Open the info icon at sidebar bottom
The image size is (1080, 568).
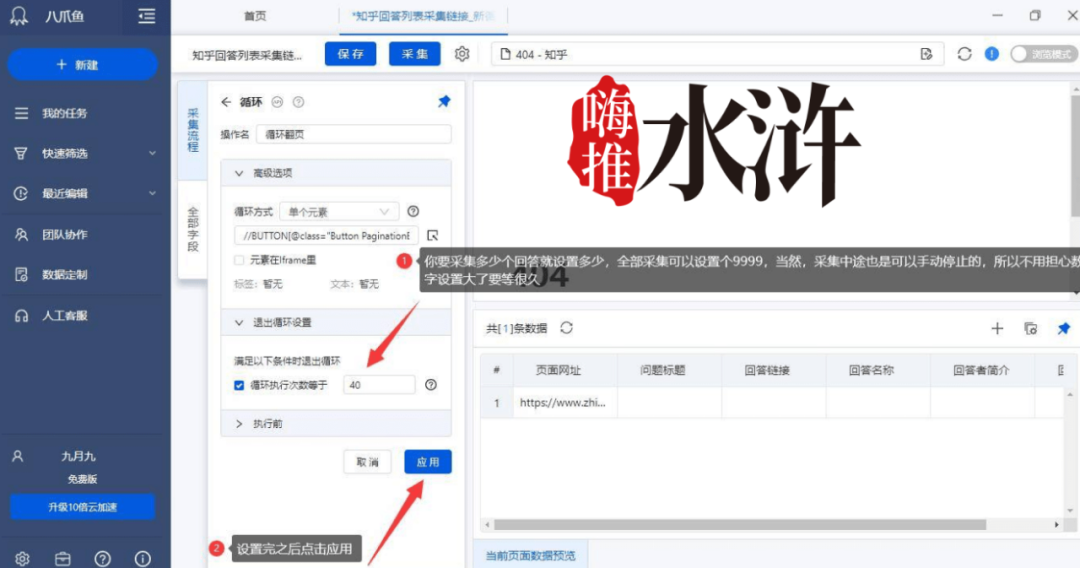point(143,558)
